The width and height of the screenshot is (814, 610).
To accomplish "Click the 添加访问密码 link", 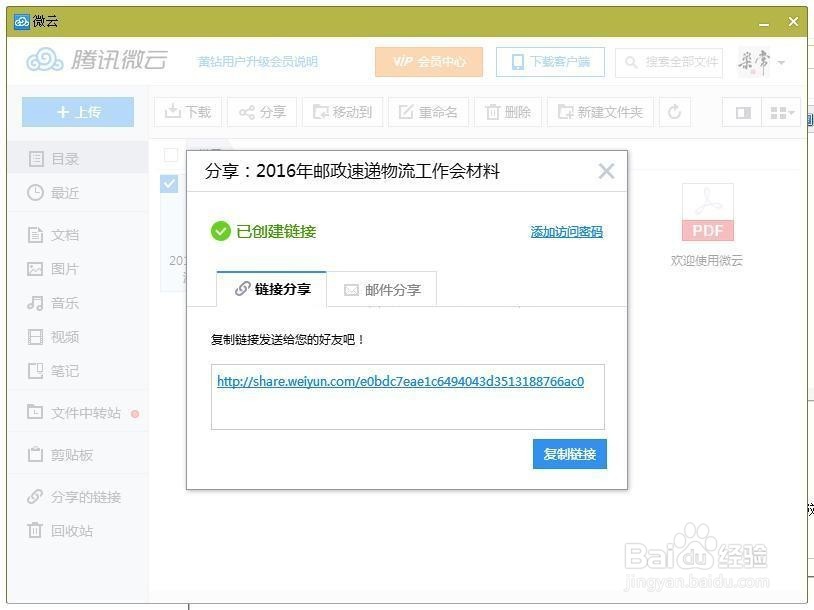I will [566, 232].
